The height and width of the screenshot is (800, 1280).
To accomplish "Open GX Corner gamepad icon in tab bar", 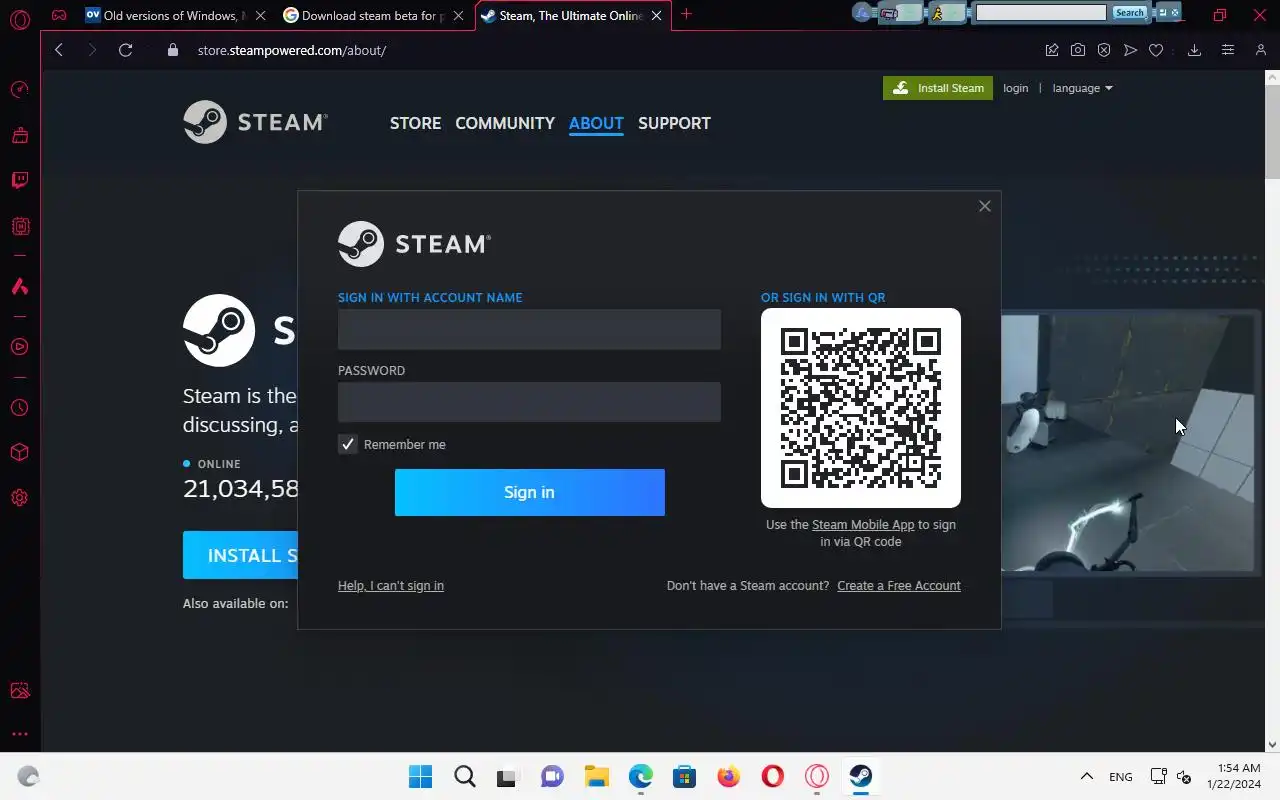I will [x=59, y=15].
